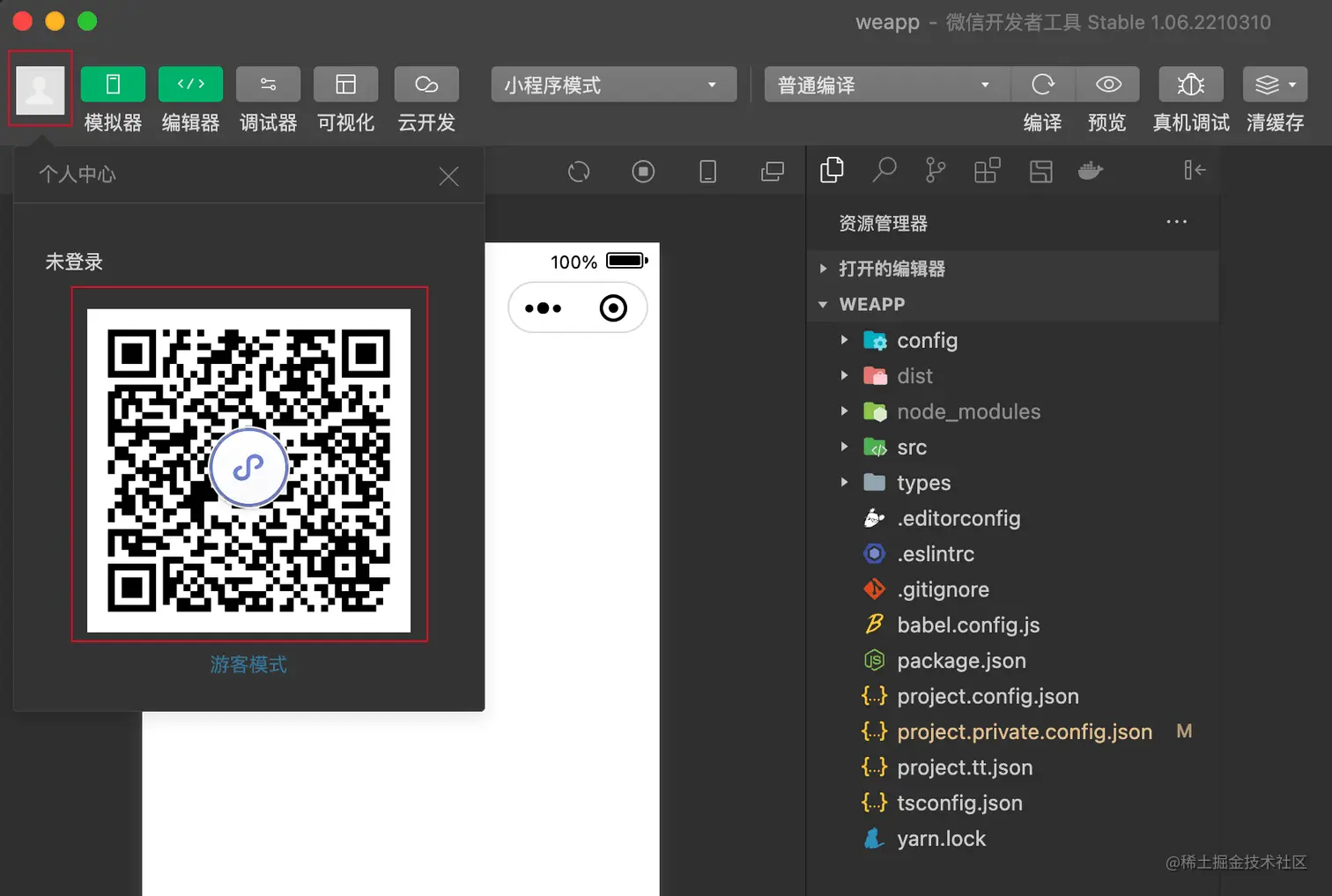The image size is (1332, 896).
Task: Open the Explorer files icon
Action: pos(832,170)
